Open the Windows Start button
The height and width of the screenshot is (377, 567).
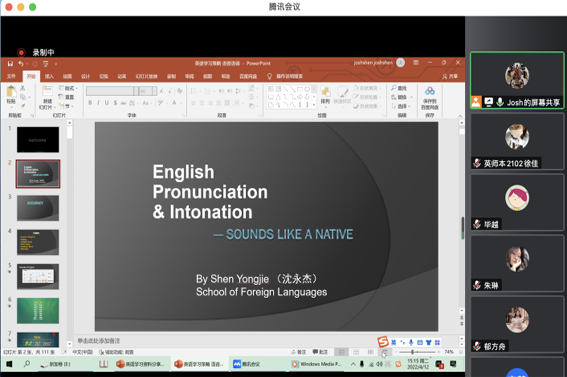pyautogui.click(x=9, y=364)
